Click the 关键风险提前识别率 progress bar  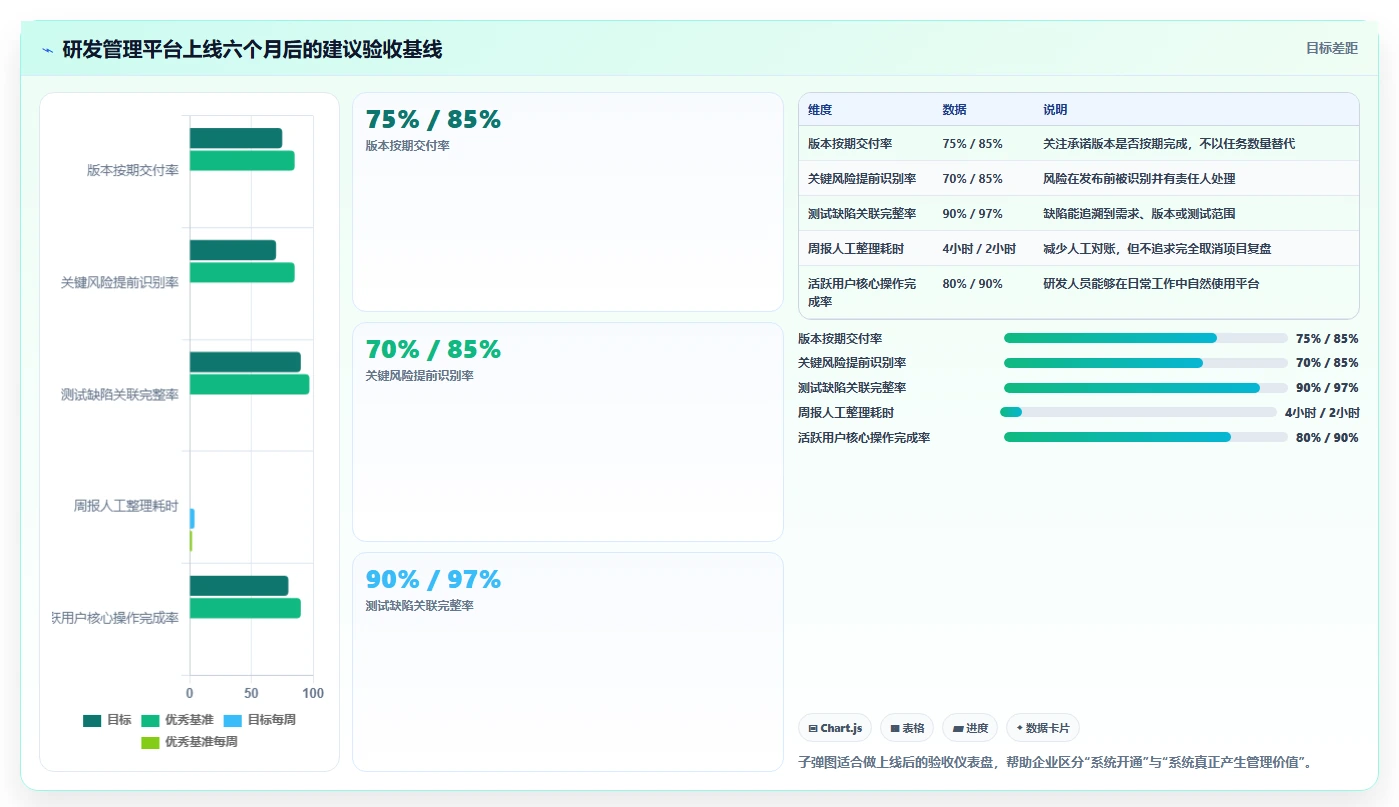pos(1146,363)
